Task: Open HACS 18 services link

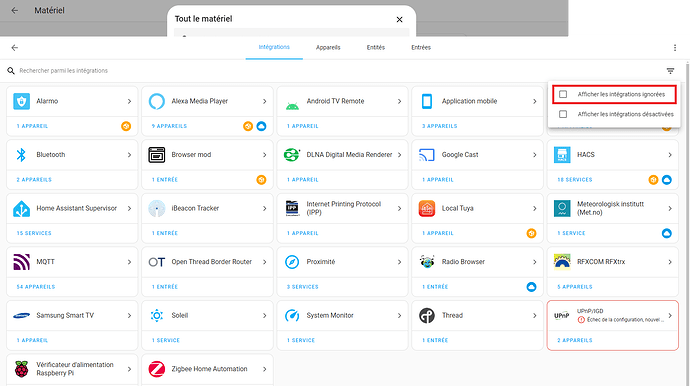Action: (x=575, y=180)
